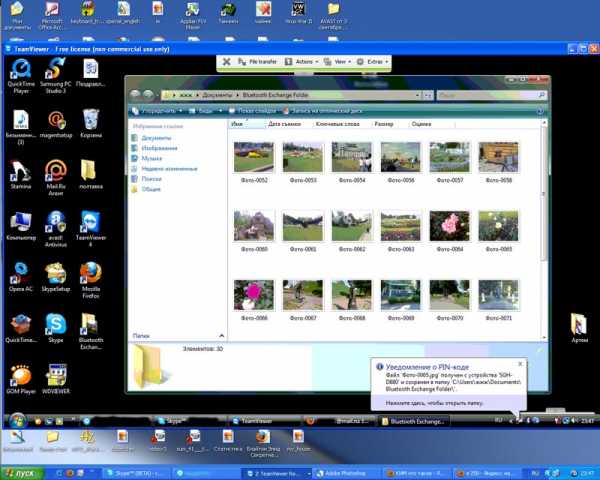Click the Explorer search magnifier icon
This screenshot has width=600, height=480.
point(541,95)
